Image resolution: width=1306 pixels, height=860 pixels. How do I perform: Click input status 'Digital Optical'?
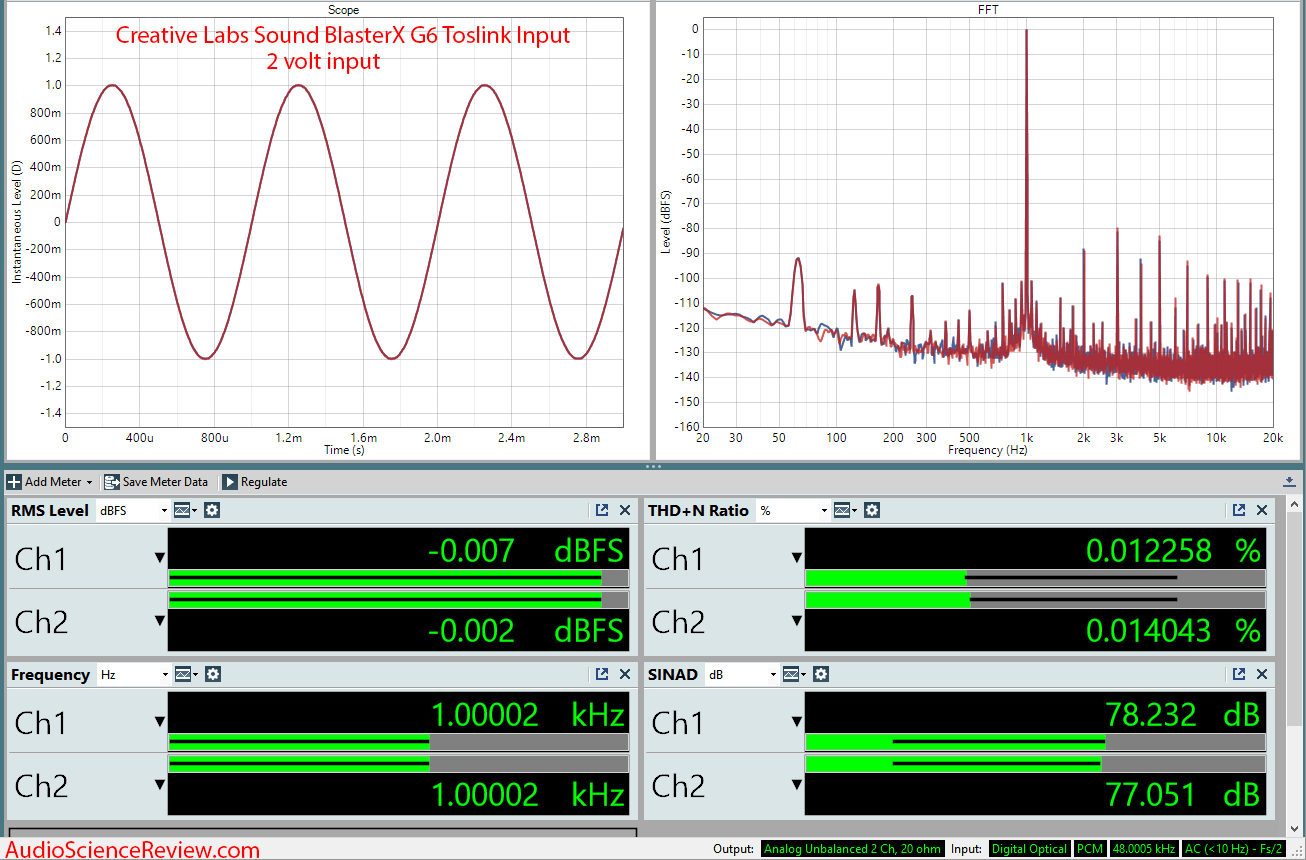tap(1030, 849)
